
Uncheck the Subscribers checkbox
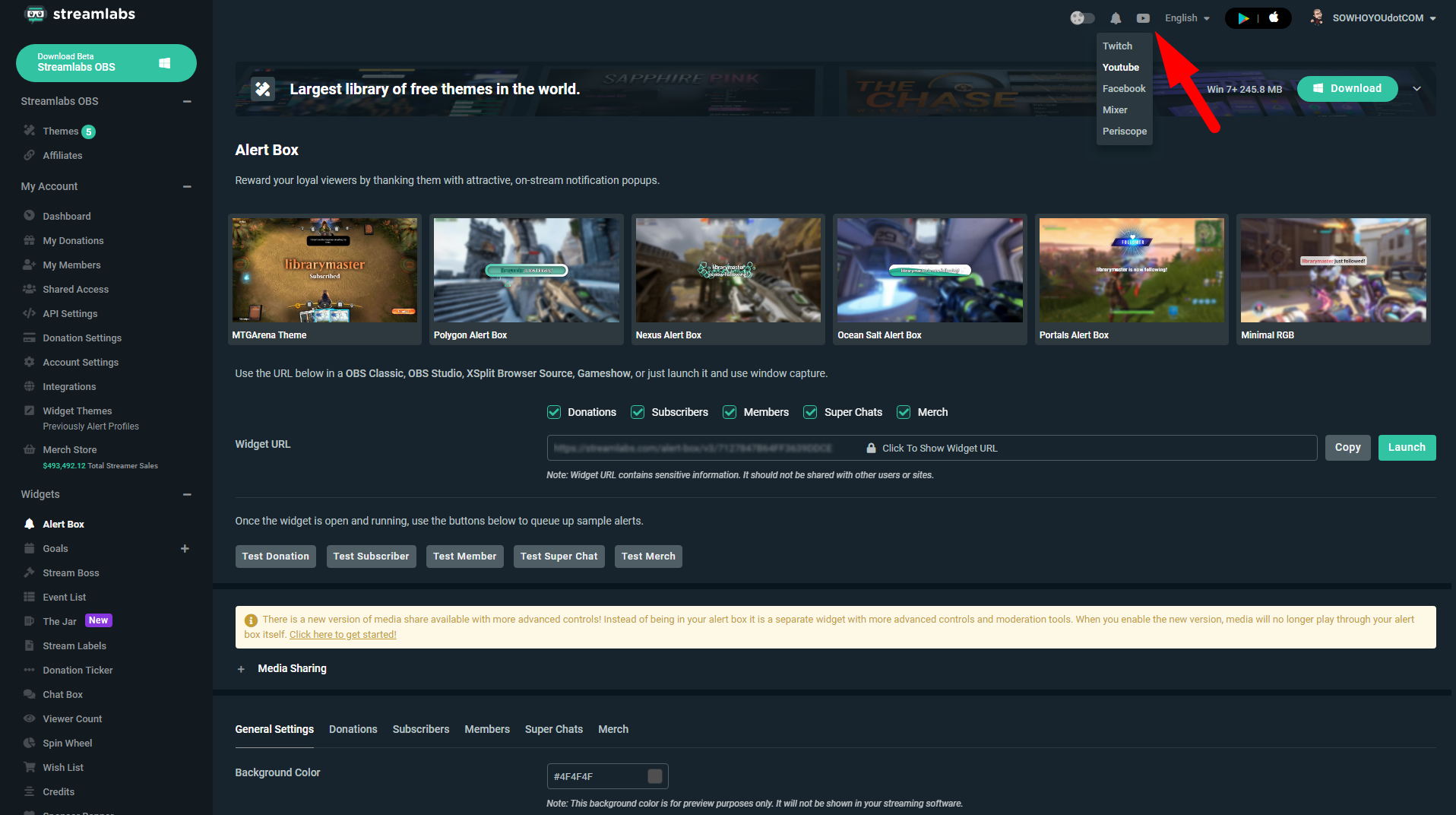pos(637,412)
